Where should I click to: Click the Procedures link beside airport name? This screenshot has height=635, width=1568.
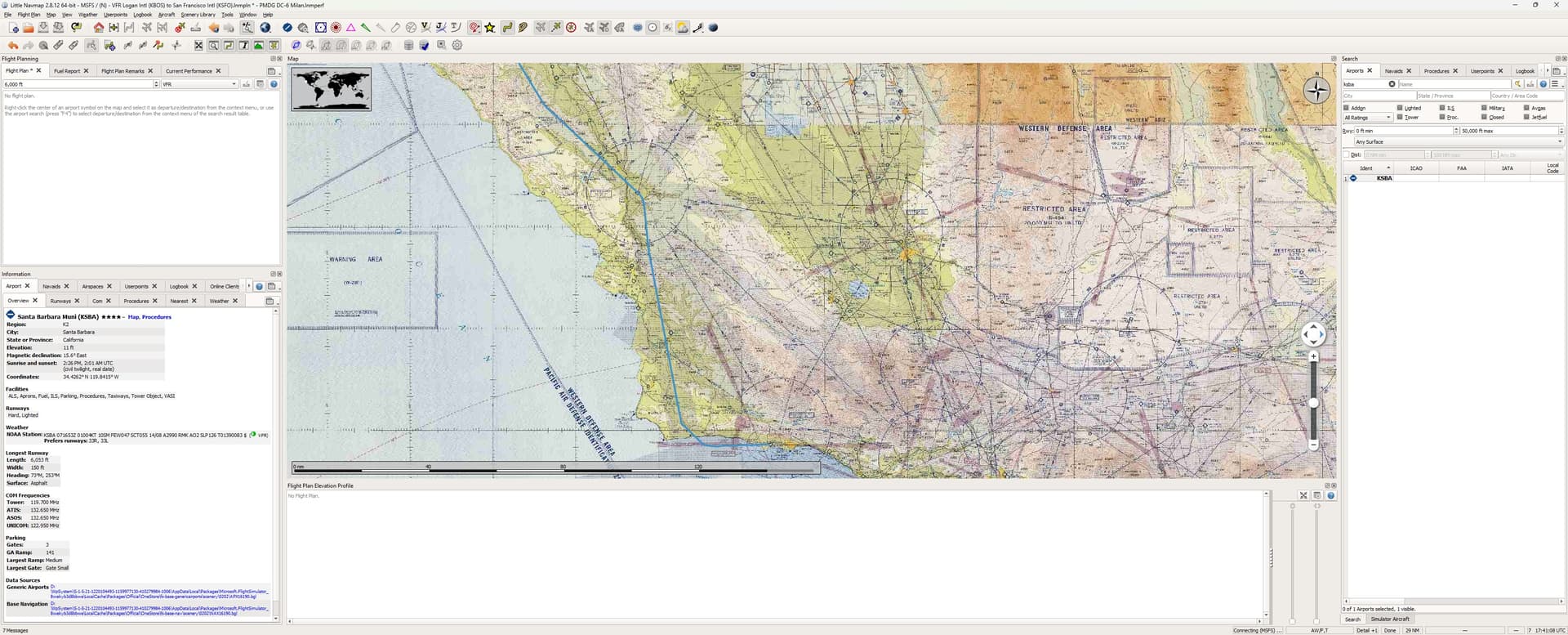click(156, 317)
